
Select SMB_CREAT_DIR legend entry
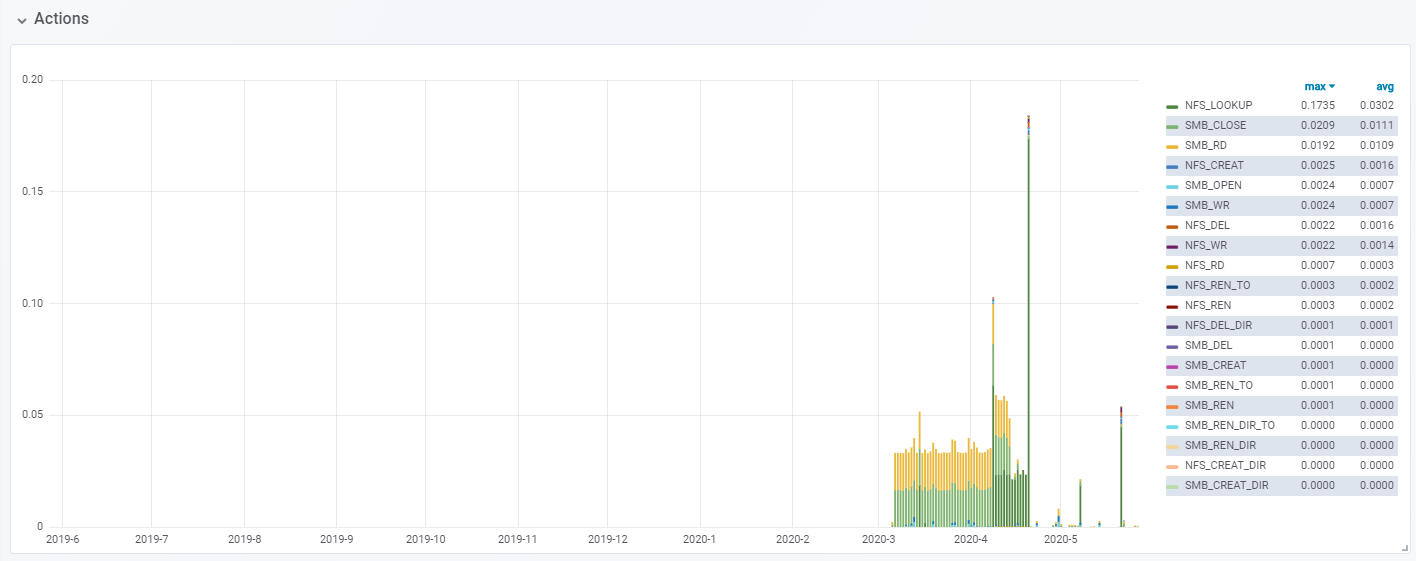tap(1226, 485)
